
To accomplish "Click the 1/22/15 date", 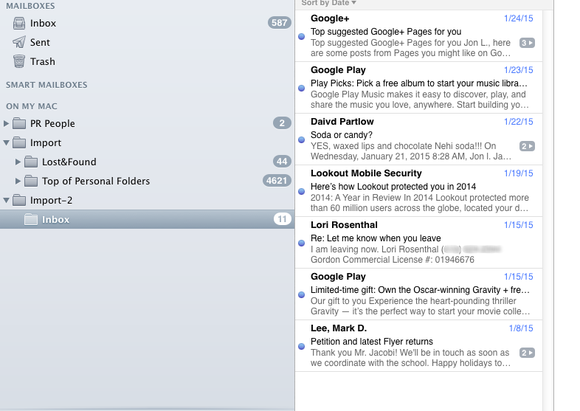I will click(x=519, y=122).
